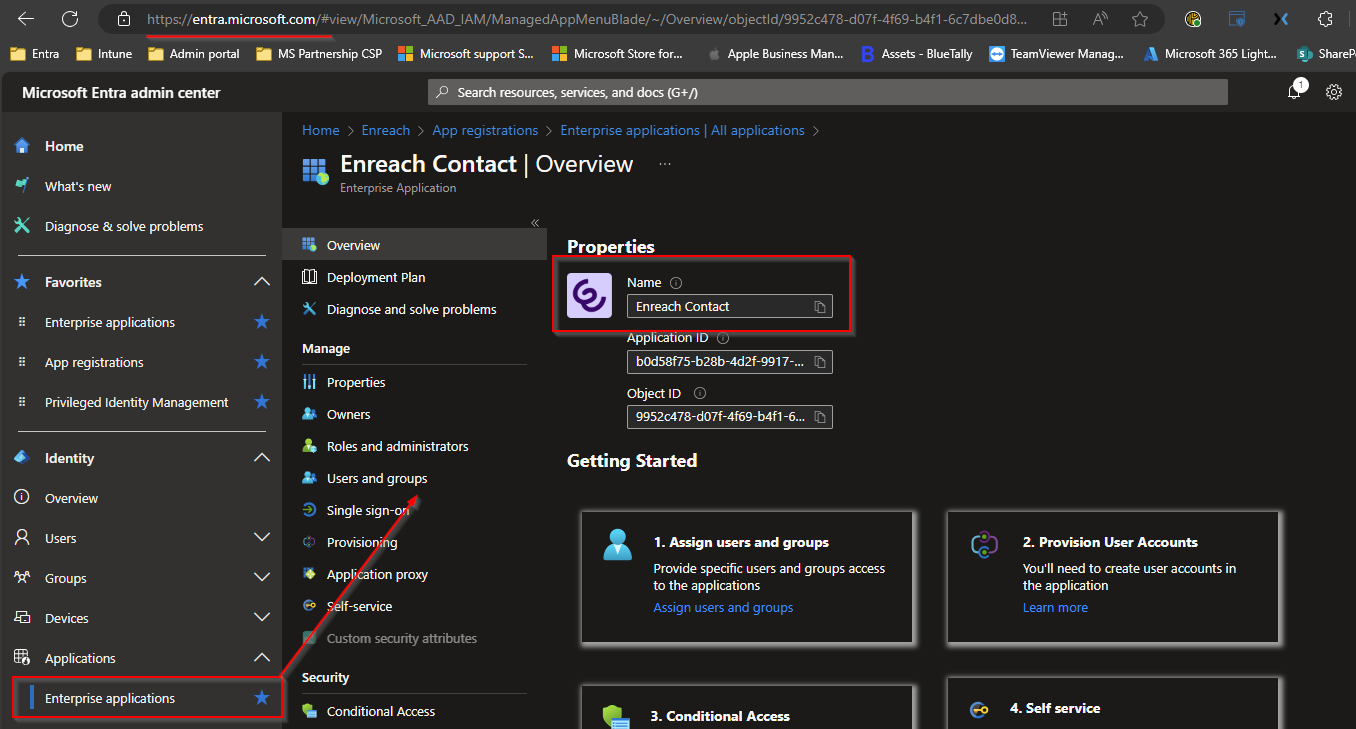Screen dimensions: 1356x729
Task: Open Users and groups menu item
Action: click(x=376, y=478)
